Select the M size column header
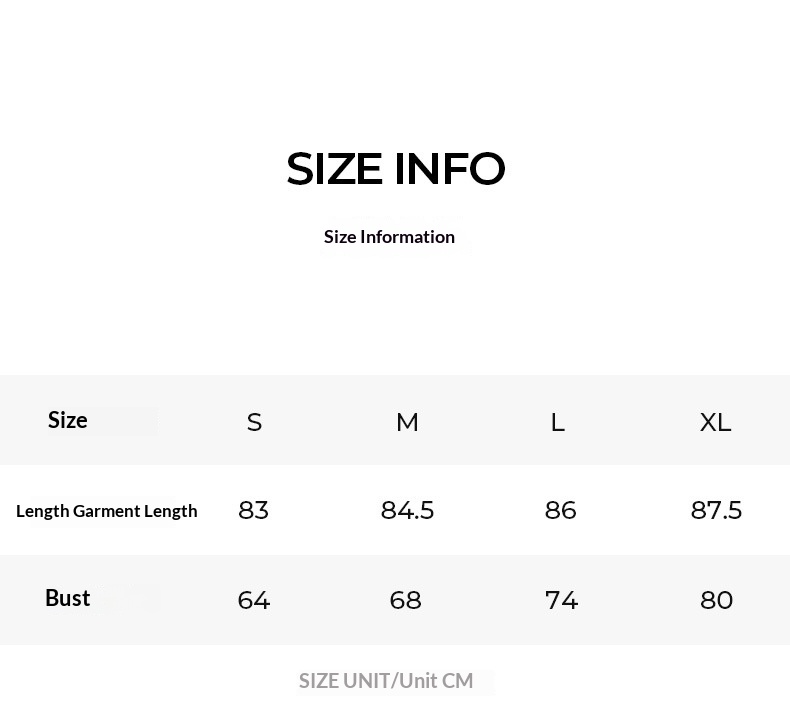Viewport: 790px width, 707px height. 407,422
